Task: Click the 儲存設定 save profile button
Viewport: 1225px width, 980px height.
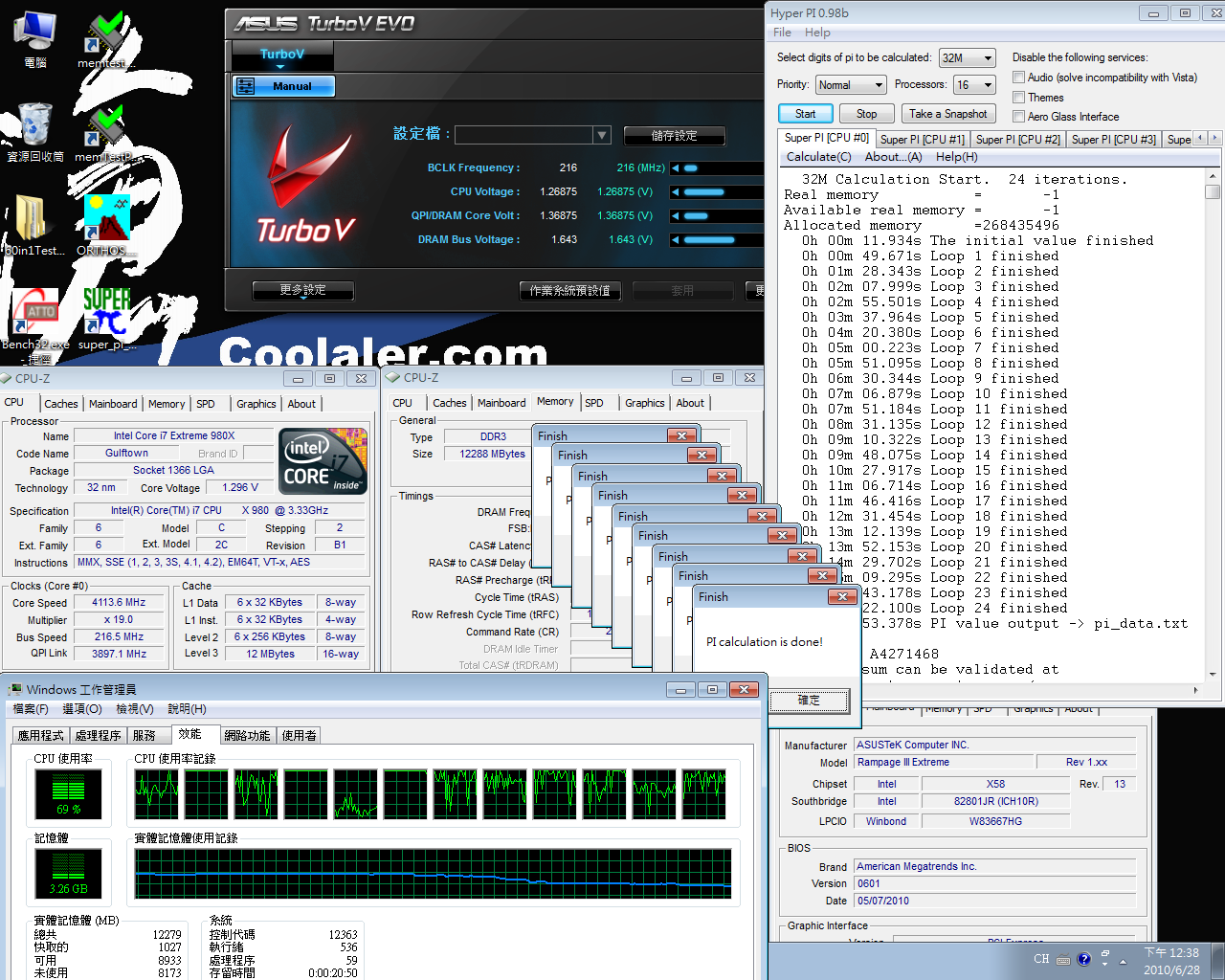Action: point(674,136)
